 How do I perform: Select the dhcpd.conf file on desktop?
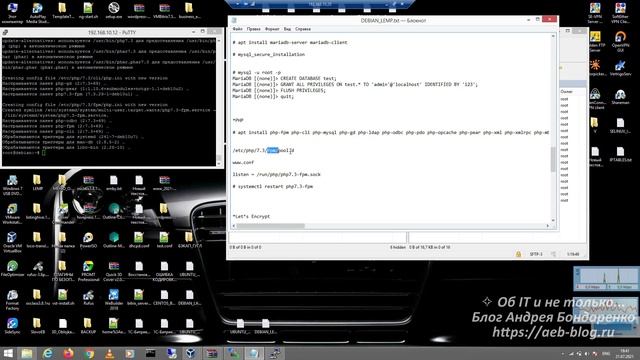(x=139, y=240)
